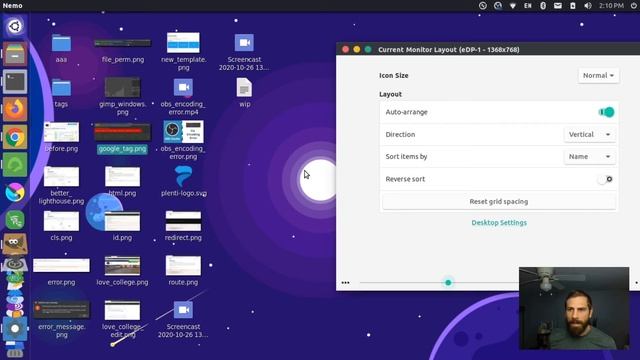
Task: Select route.png file icon
Action: 183,265
